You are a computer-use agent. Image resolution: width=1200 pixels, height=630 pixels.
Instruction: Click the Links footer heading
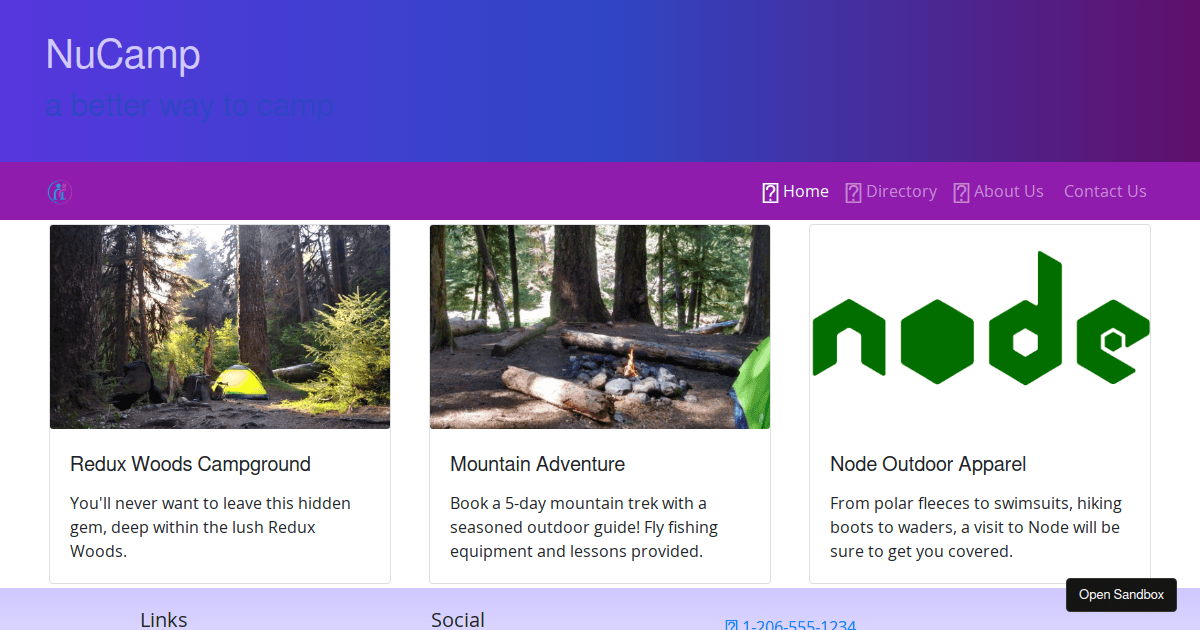pos(164,620)
